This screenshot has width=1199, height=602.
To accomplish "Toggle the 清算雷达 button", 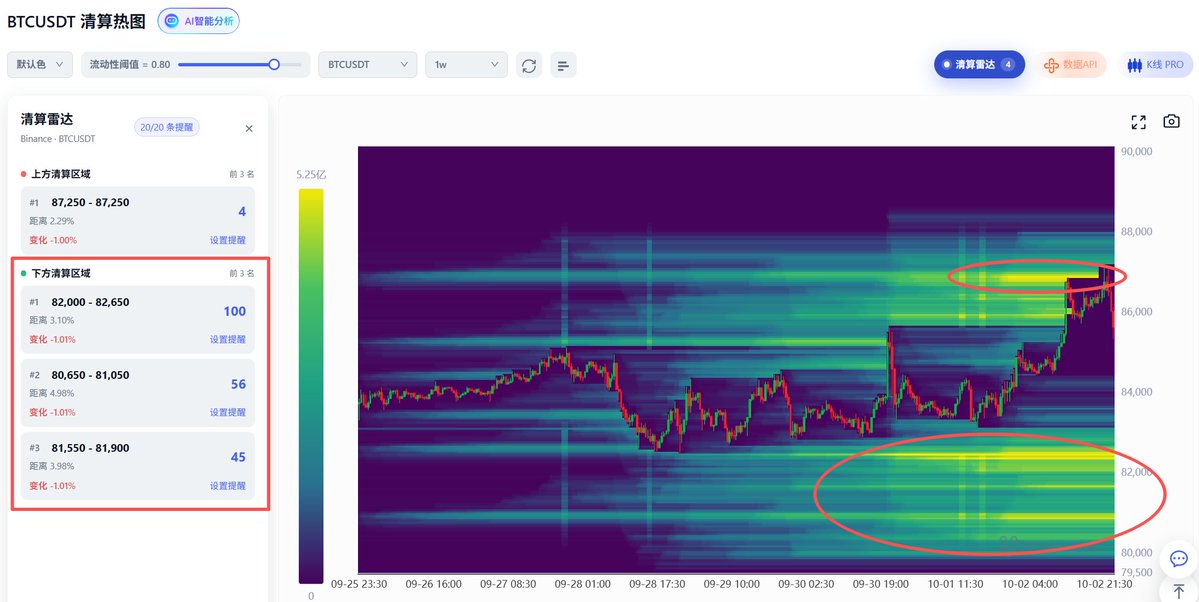I will (x=979, y=65).
